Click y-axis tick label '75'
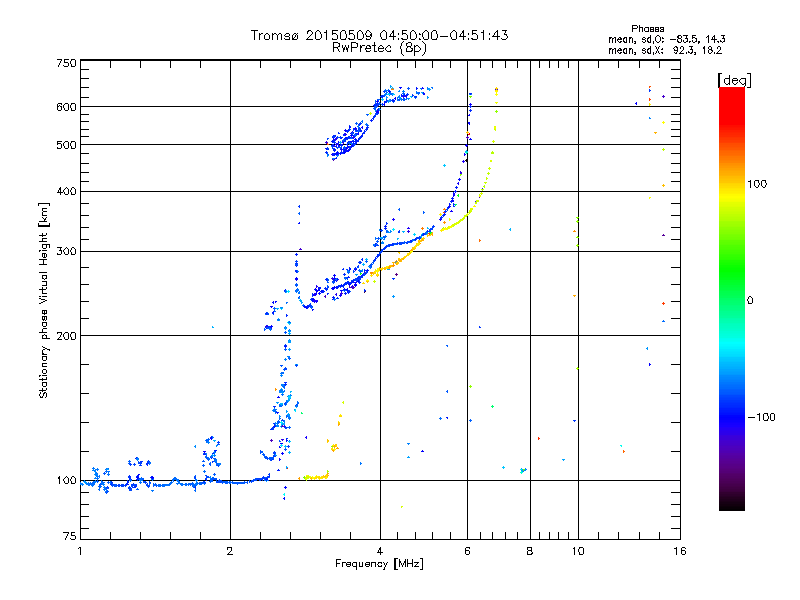Viewport: 800px width, 600px height. tap(70, 536)
